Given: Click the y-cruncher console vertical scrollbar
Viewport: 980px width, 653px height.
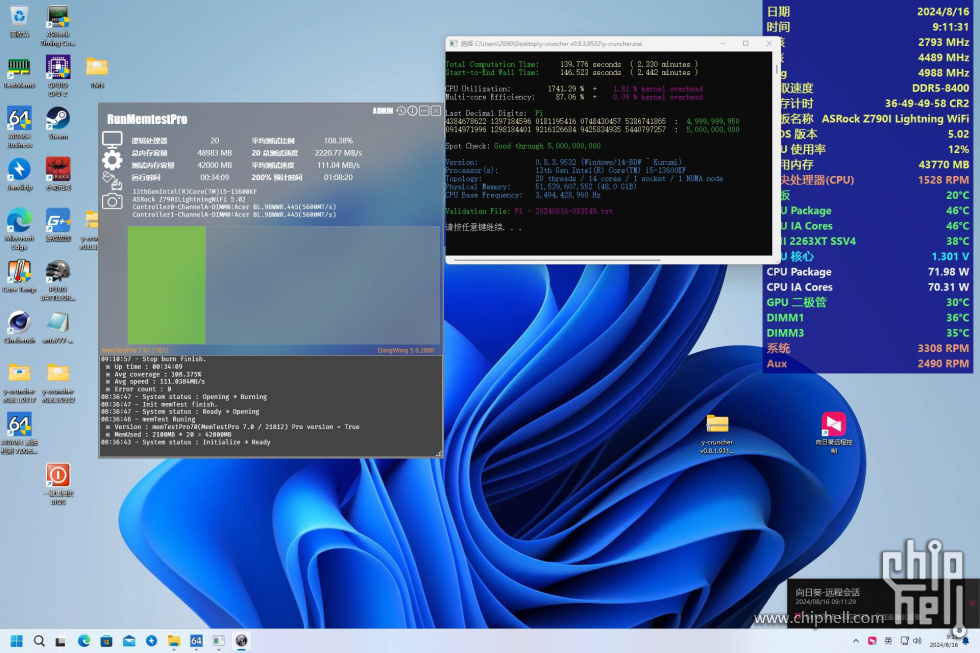Looking at the screenshot, I should (777, 69).
